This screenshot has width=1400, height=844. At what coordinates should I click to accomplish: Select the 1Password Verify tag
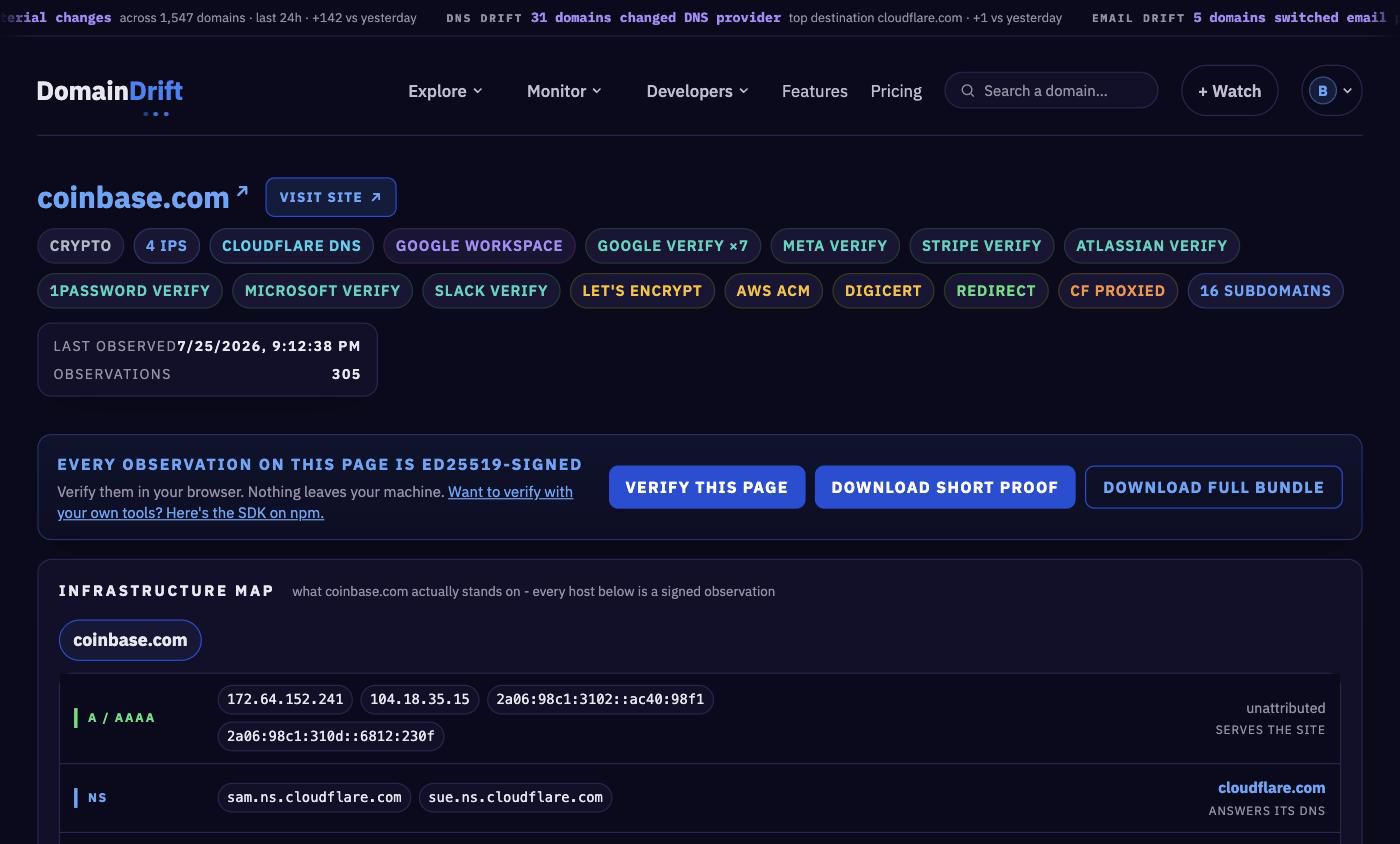[130, 291]
